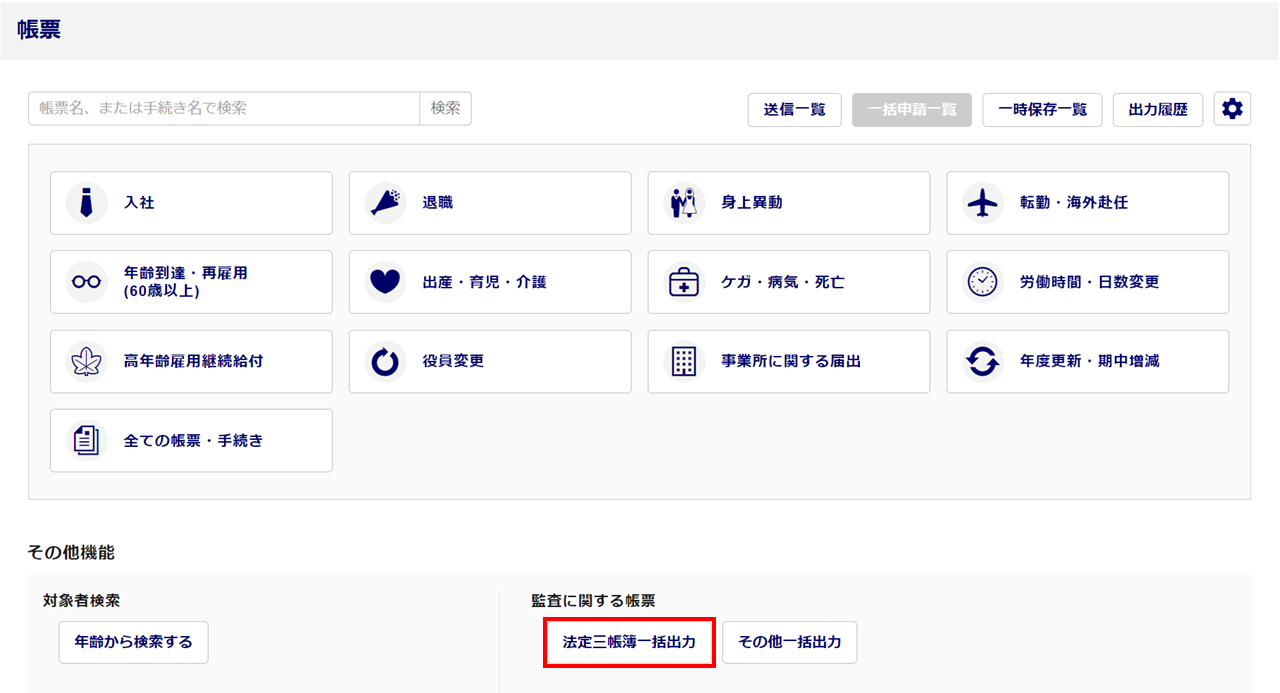Focus the 帳票名 search input field
Image resolution: width=1280 pixels, height=693 pixels.
click(224, 109)
